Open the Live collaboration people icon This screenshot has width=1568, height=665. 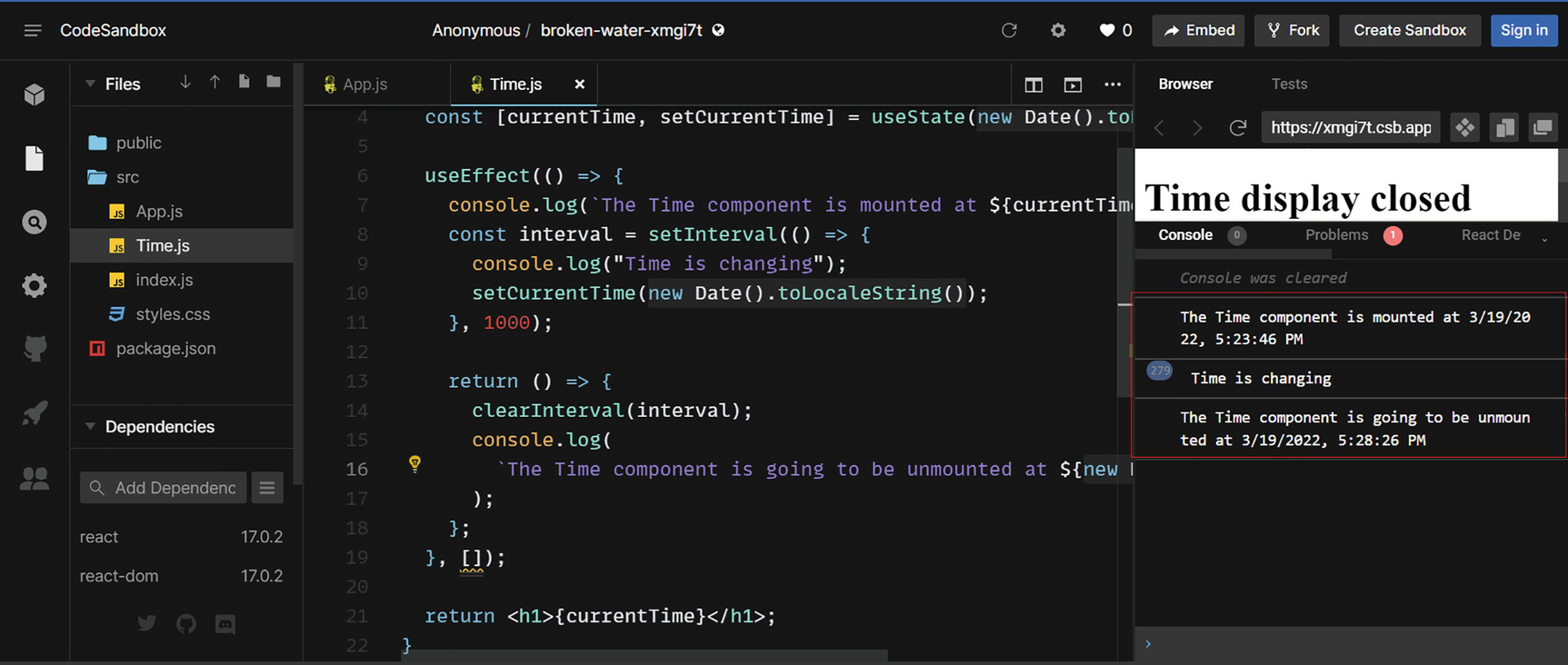click(x=35, y=478)
